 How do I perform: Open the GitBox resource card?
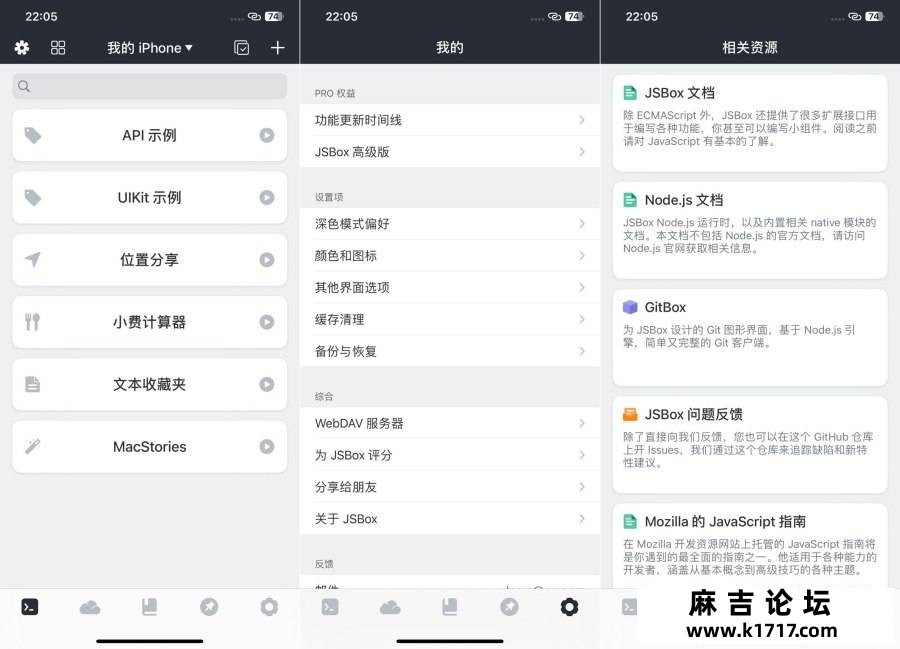coord(750,338)
